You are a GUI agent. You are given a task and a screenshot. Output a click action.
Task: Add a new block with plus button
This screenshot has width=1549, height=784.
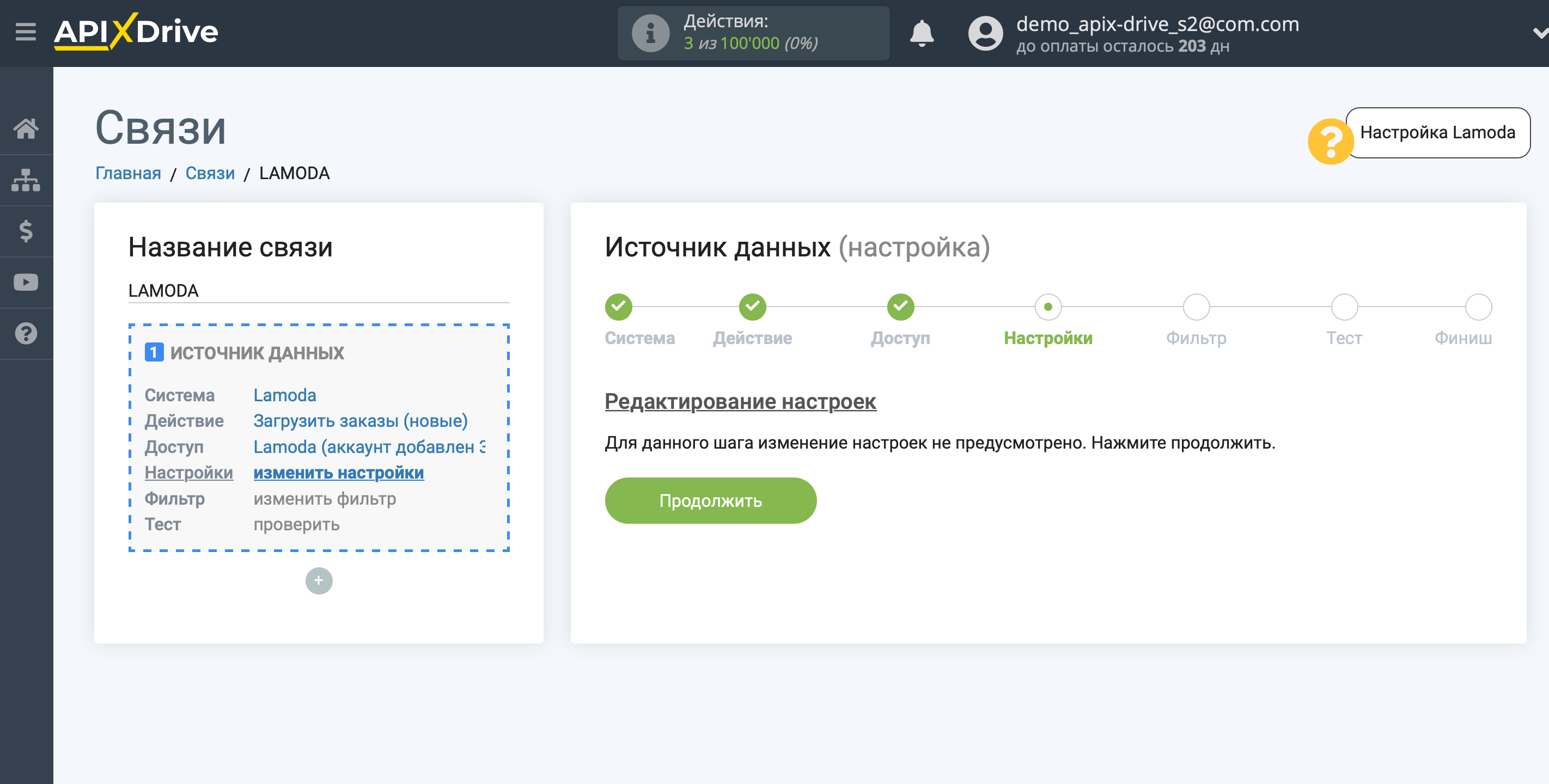pos(319,581)
